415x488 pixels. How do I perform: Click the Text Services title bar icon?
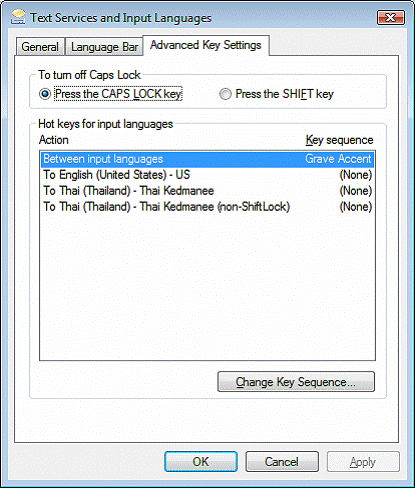coord(18,17)
